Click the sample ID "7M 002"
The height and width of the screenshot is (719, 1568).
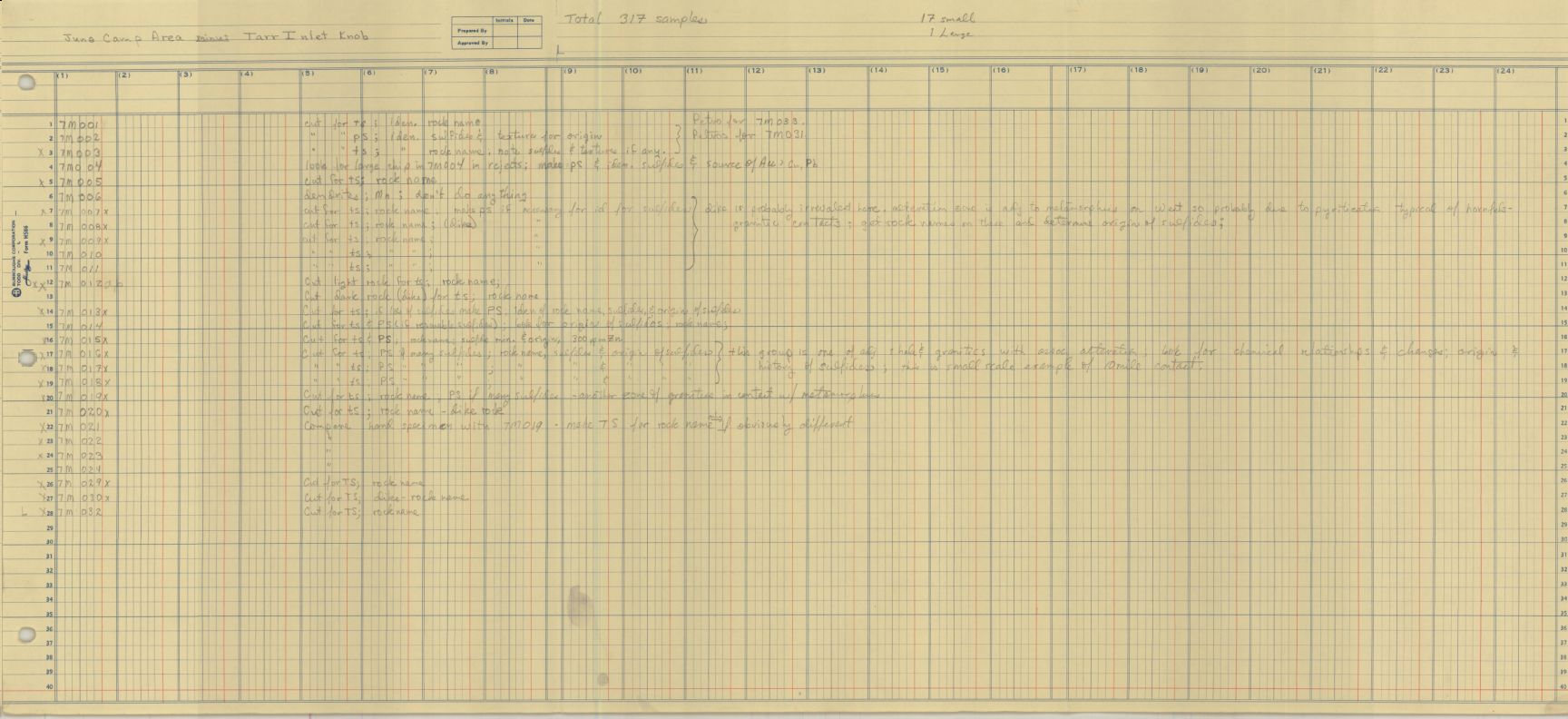79,139
